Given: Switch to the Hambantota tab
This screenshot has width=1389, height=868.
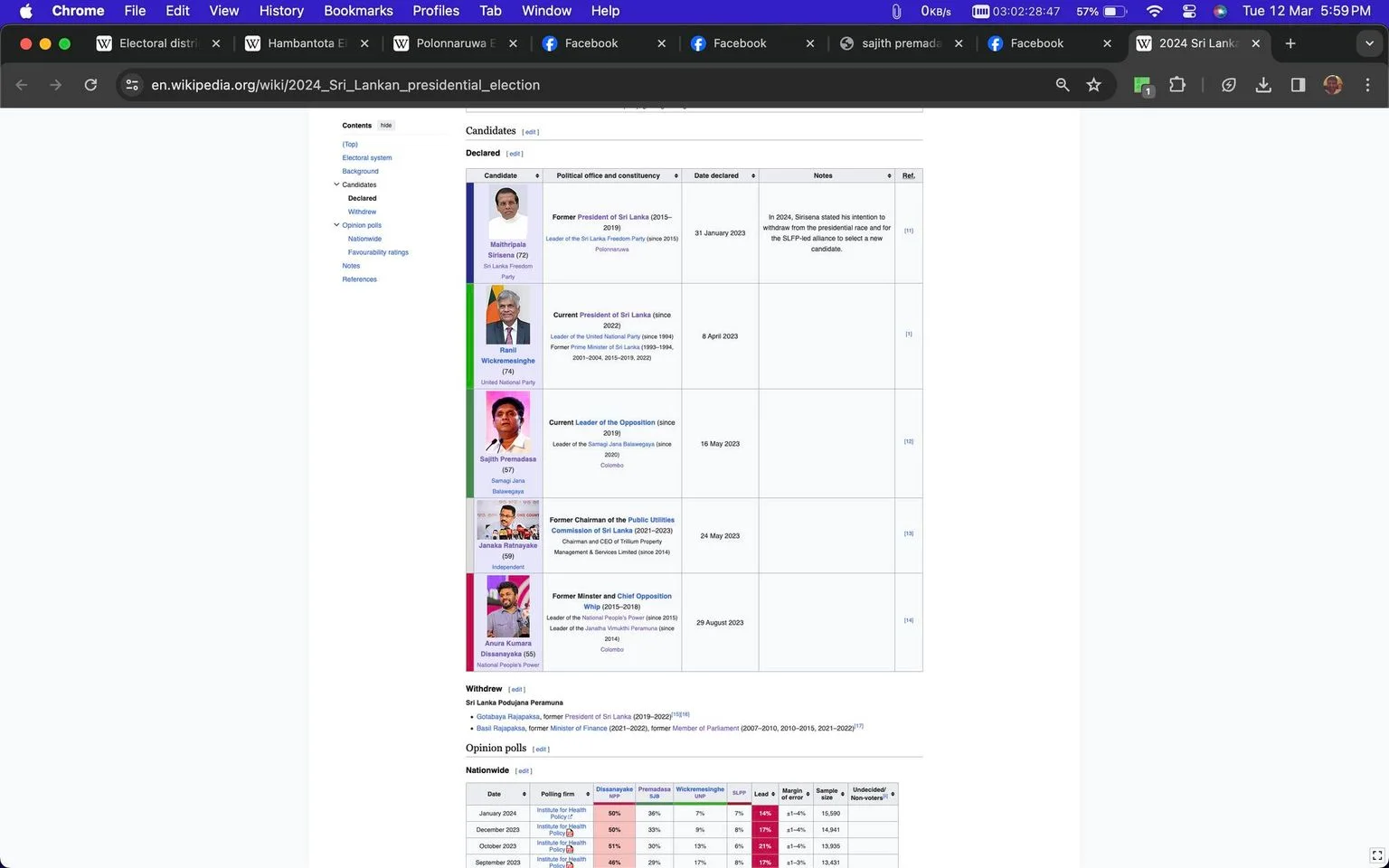Looking at the screenshot, I should pos(307,43).
